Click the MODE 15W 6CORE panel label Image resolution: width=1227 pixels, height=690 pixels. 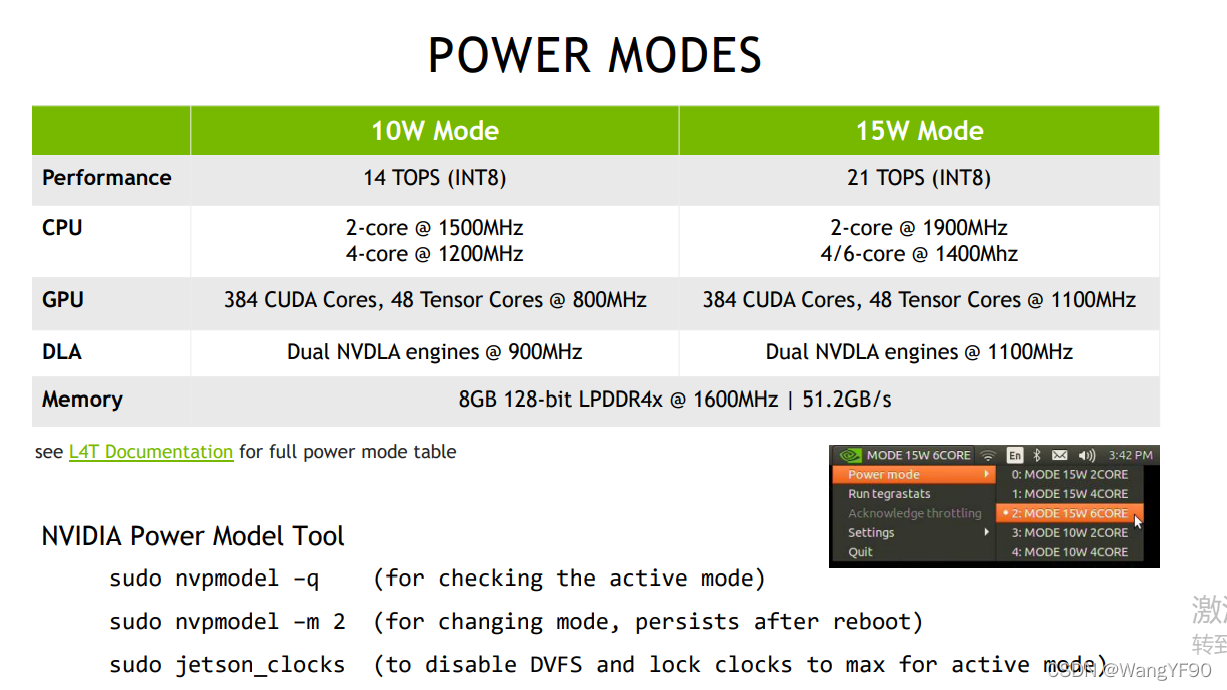(918, 455)
